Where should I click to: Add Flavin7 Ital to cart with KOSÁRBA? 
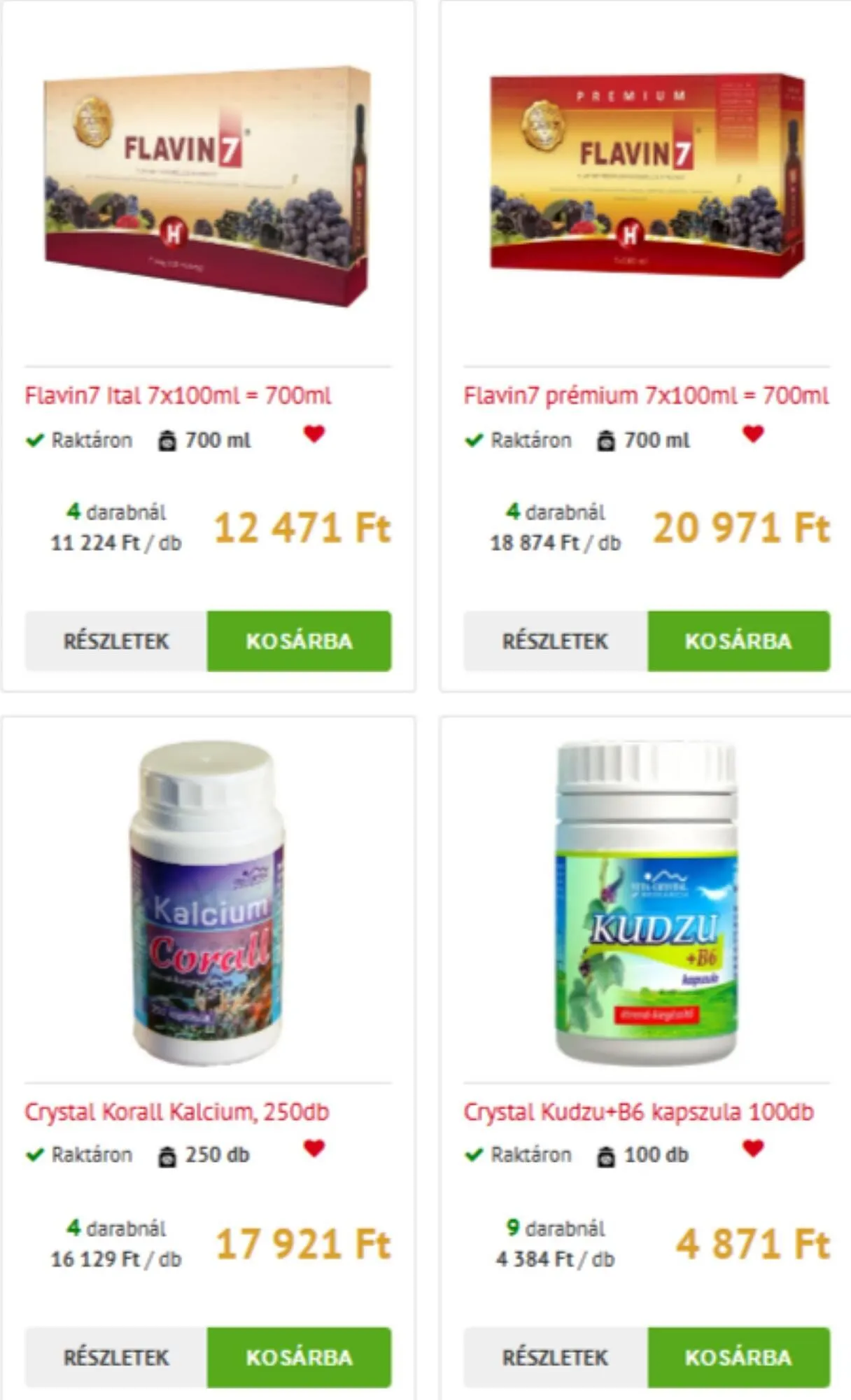click(300, 641)
